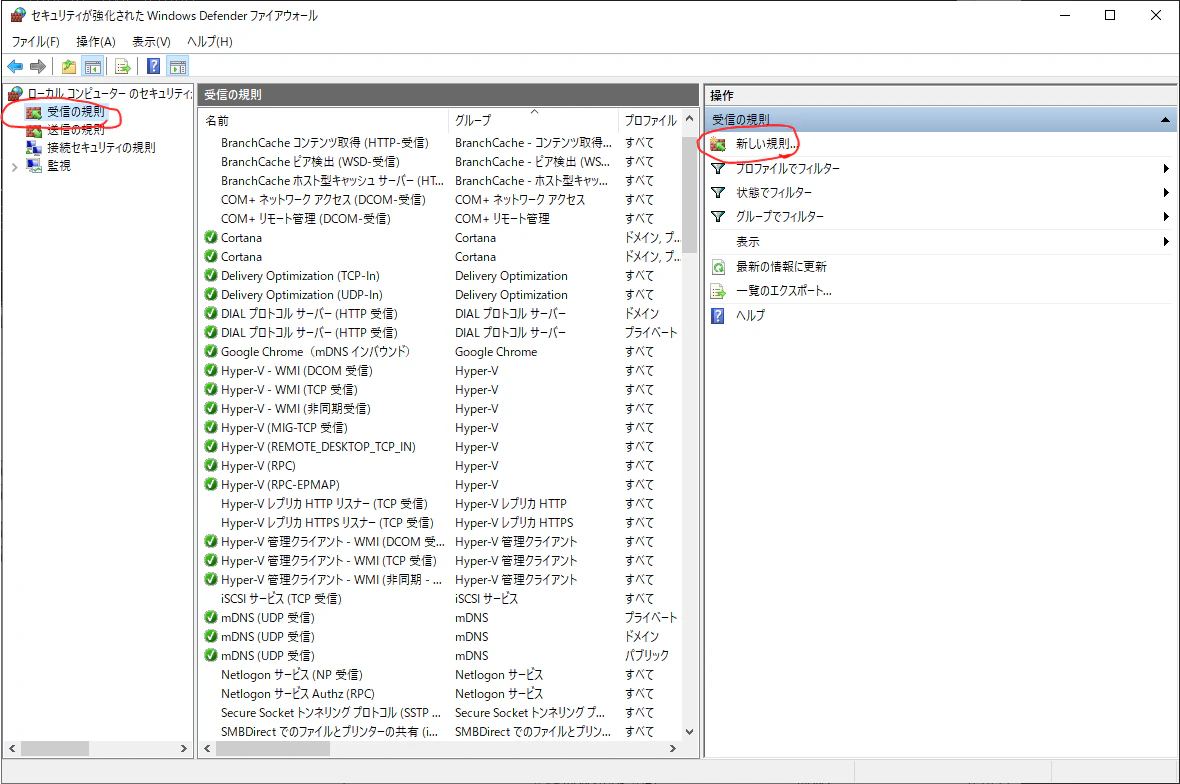Click the up-one-level folder toolbar icon
1180x784 pixels.
click(68, 67)
